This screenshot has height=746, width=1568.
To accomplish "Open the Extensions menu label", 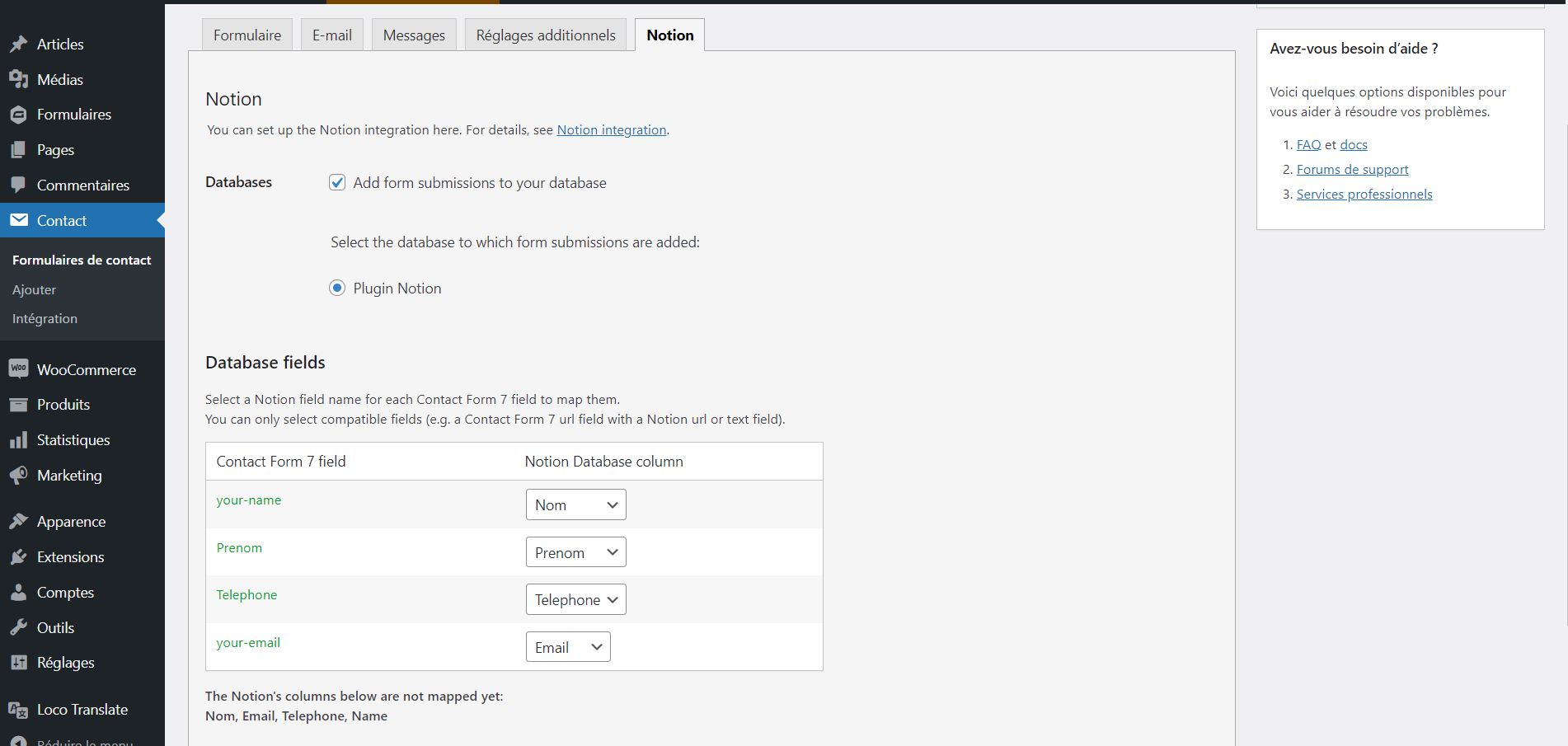I will click(x=70, y=557).
